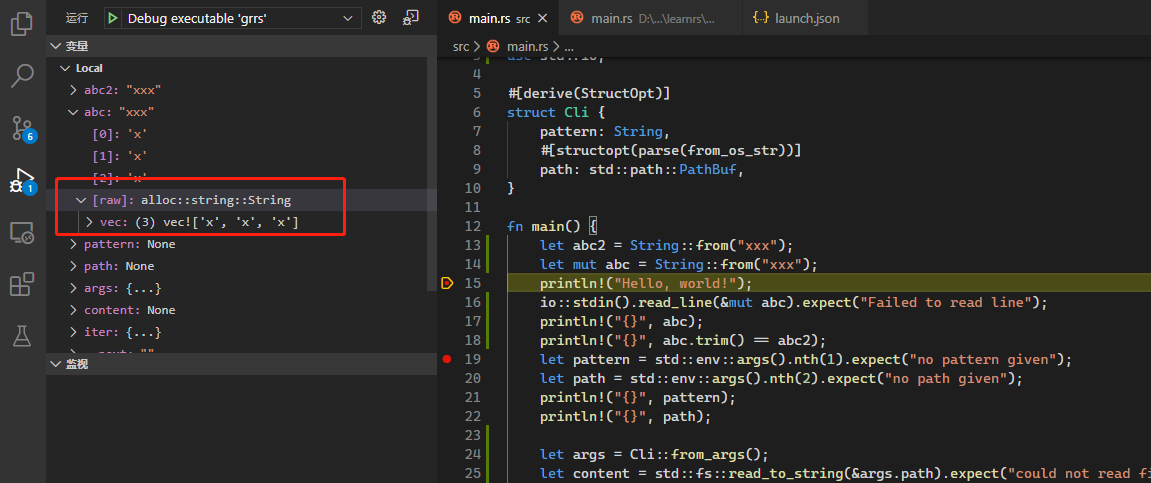Expand the args: {...} variable
The image size is (1151, 483).
tap(73, 288)
